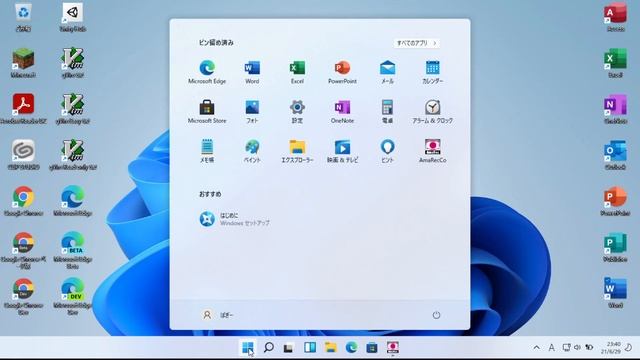
Task: Open the カレンダー (Calendar) pinned app
Action: [x=432, y=72]
